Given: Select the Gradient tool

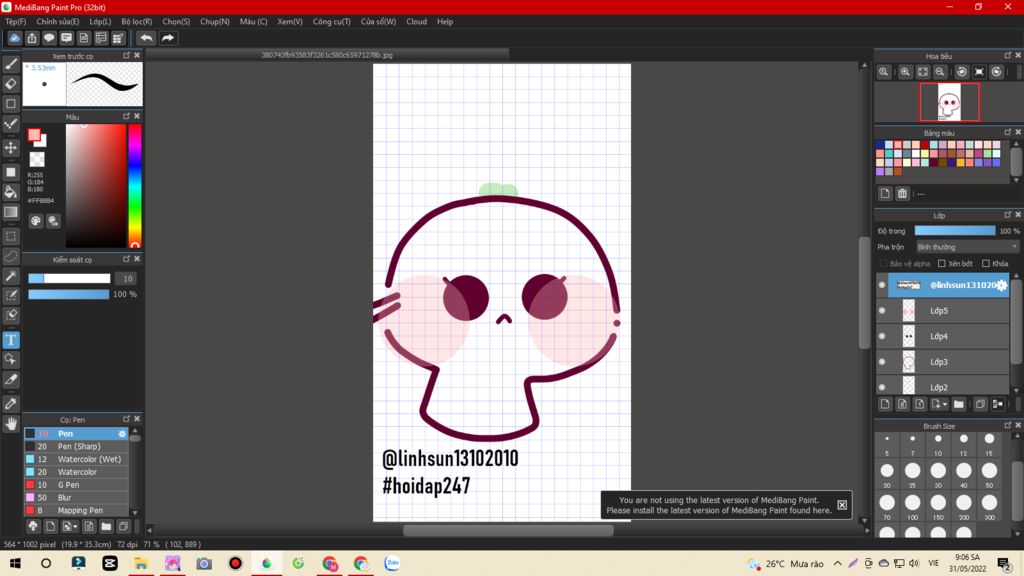Looking at the screenshot, I should coord(11,212).
